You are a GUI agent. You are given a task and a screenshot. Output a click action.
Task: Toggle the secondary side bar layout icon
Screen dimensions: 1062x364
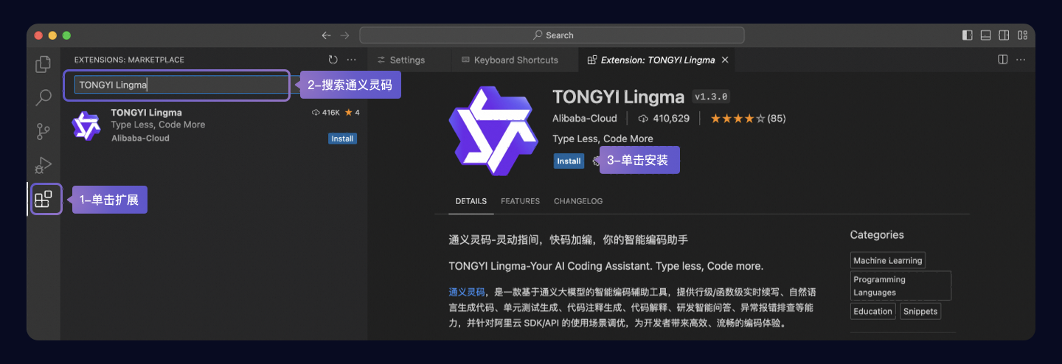1004,35
